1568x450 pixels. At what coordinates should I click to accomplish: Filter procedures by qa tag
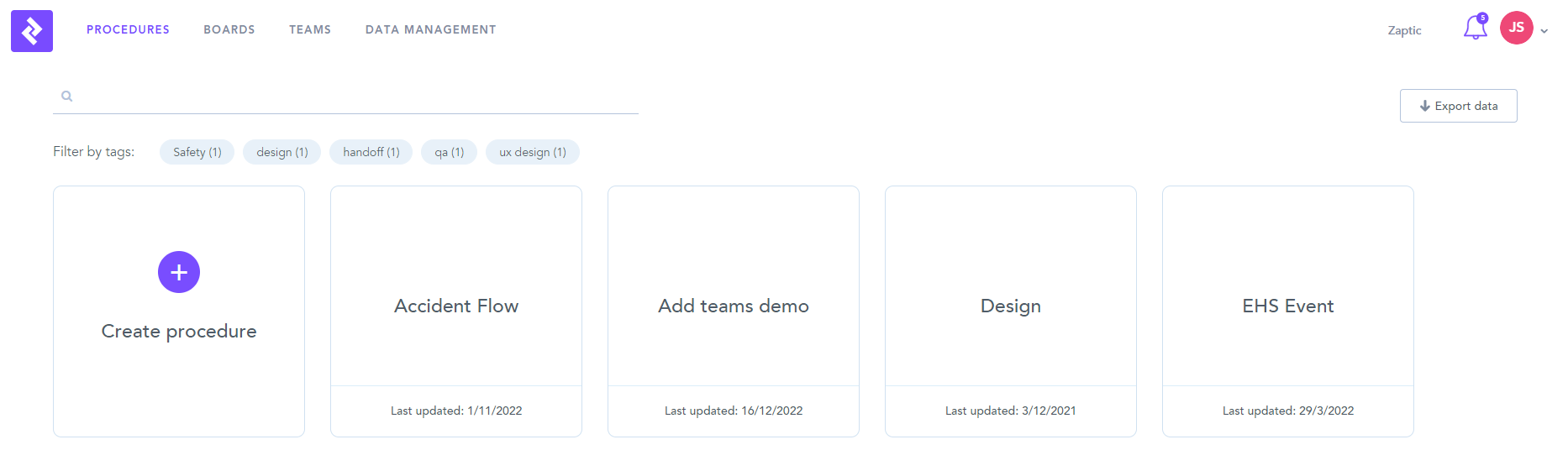[449, 152]
